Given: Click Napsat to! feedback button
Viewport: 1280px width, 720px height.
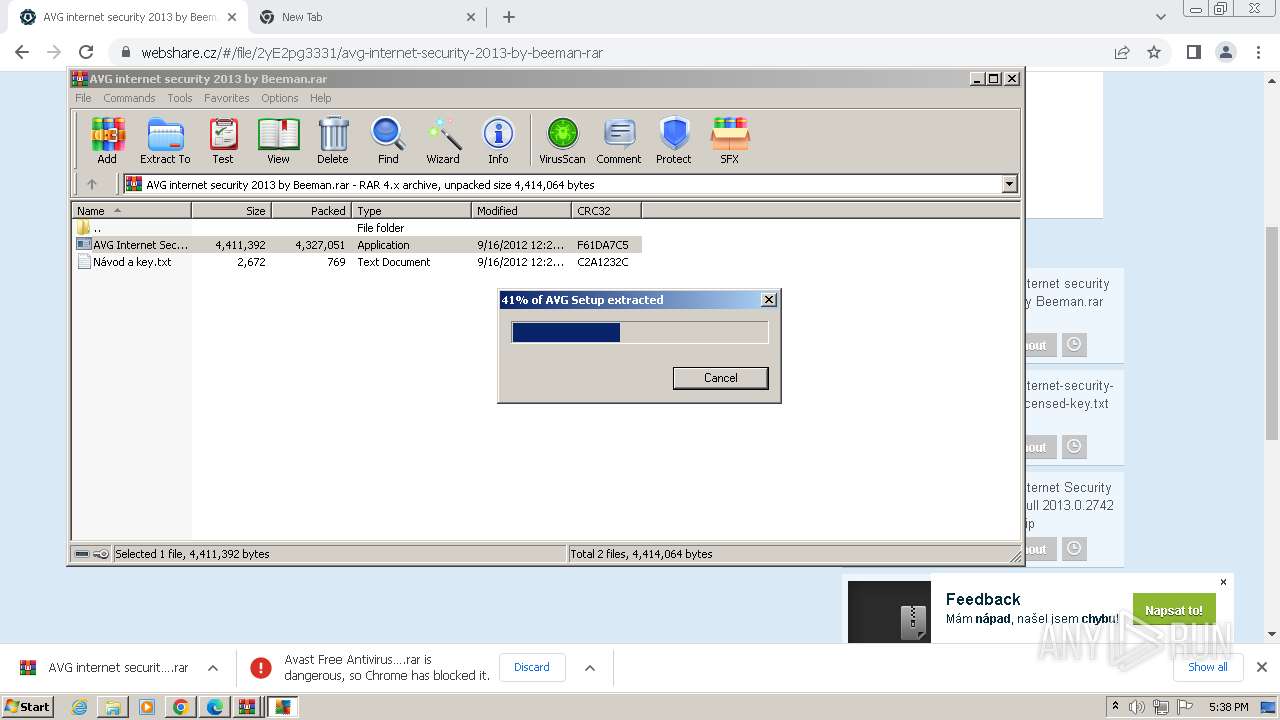Looking at the screenshot, I should [1174, 610].
